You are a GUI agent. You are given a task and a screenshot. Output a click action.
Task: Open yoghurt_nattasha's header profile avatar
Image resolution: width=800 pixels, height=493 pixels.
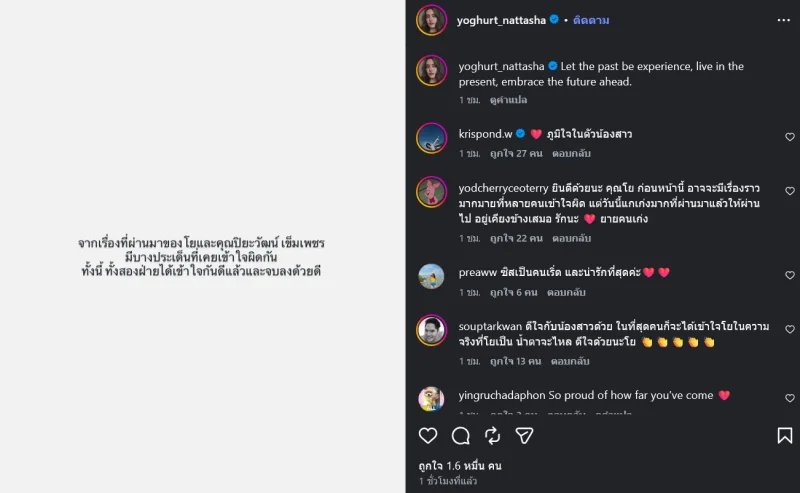pos(432,20)
